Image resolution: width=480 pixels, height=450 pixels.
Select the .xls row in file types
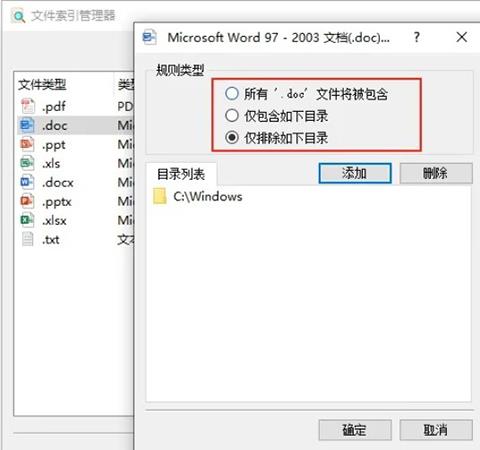[x=76, y=163]
